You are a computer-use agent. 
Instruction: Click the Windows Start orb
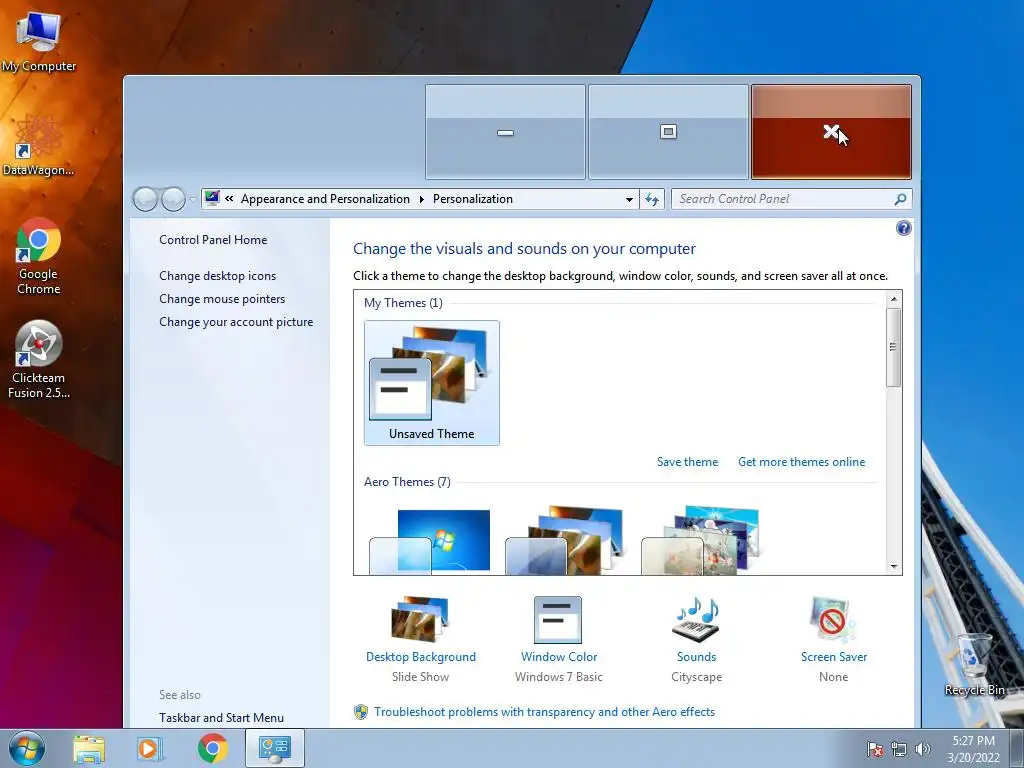[x=27, y=748]
